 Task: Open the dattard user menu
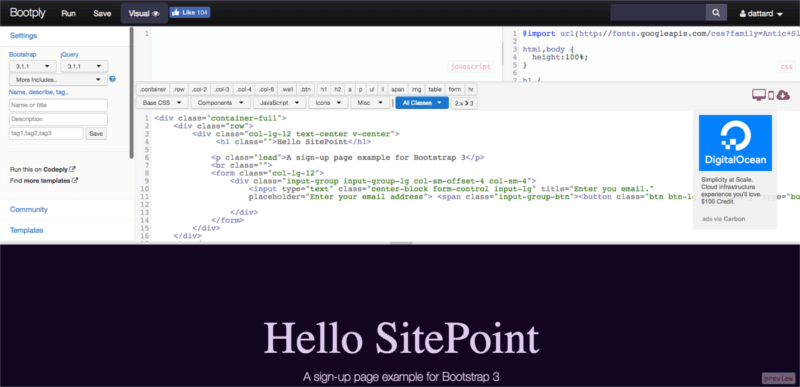(x=761, y=14)
